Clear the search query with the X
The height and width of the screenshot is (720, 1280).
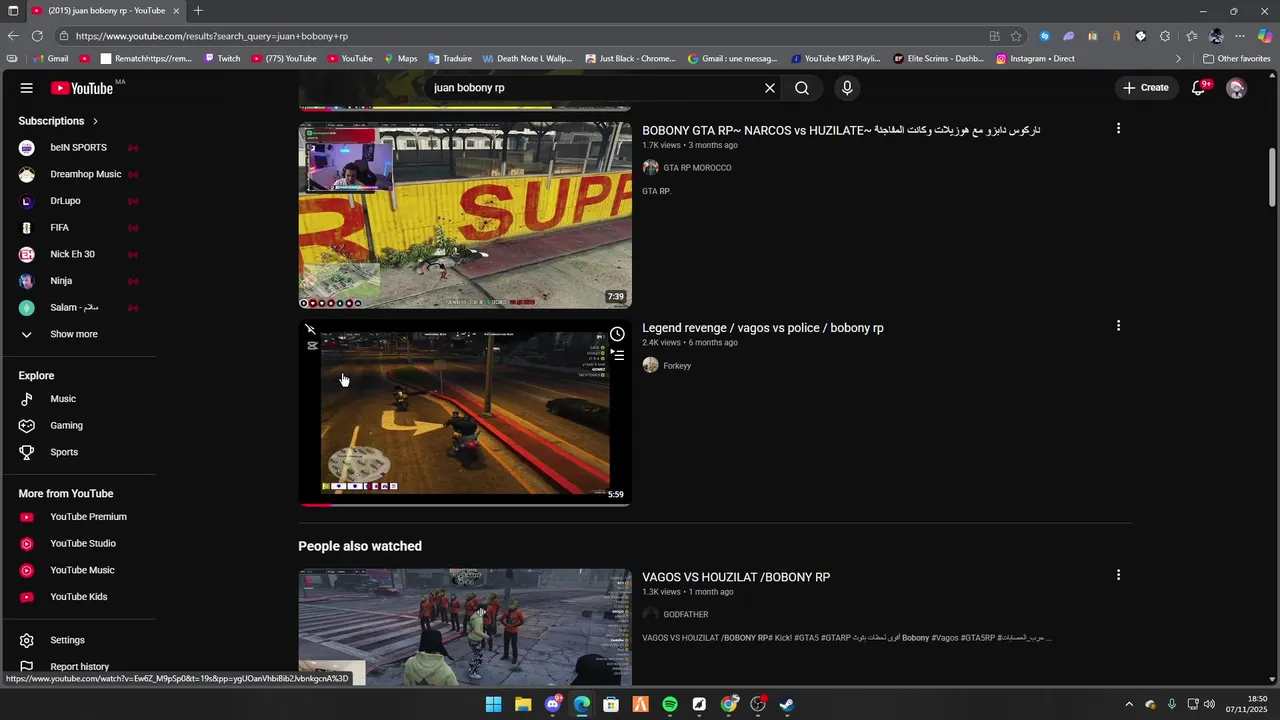tap(770, 88)
